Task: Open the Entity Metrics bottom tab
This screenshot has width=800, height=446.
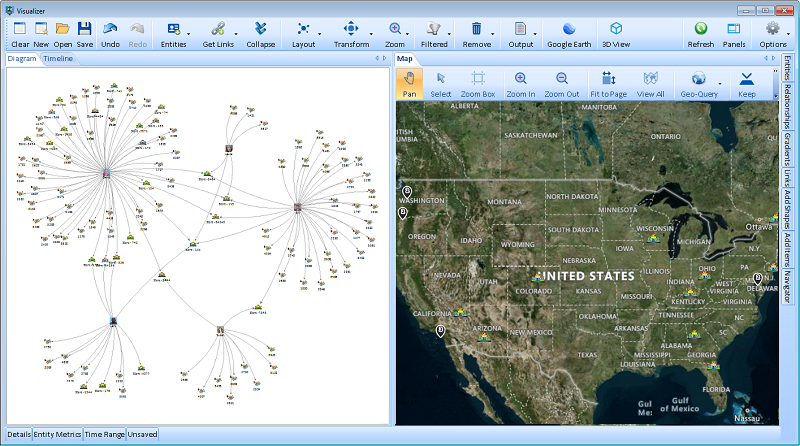Action: click(x=57, y=435)
